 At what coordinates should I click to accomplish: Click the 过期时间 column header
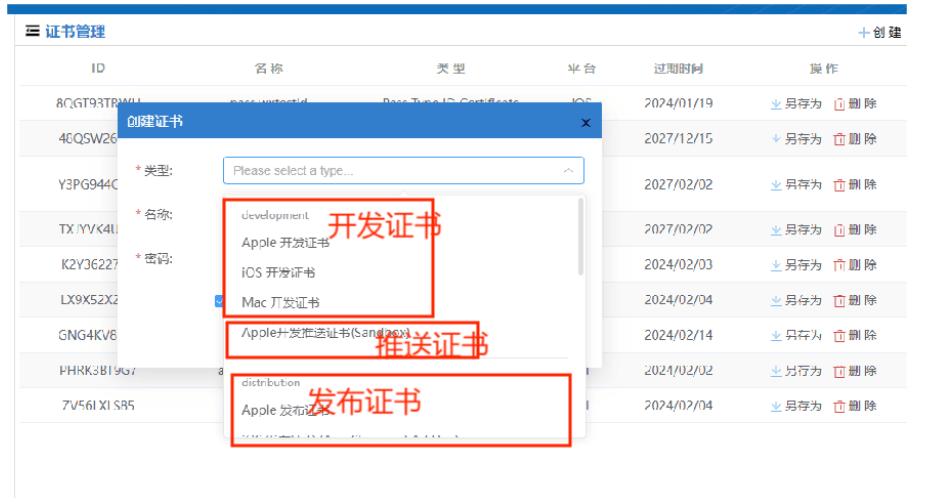pyautogui.click(x=678, y=68)
